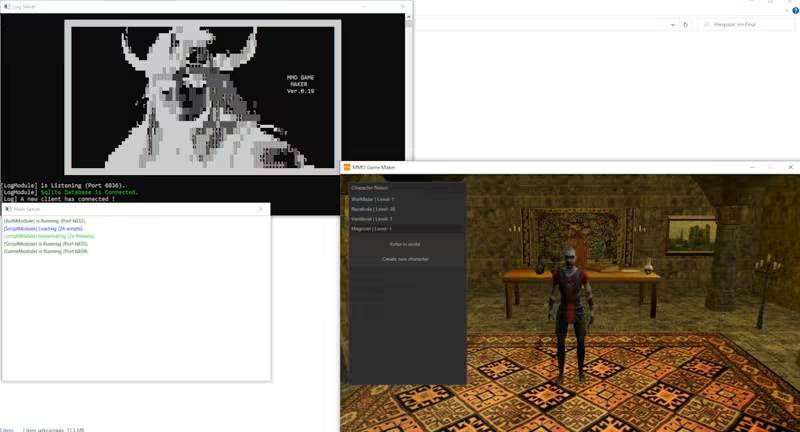Click the Log Server window icon
The width and height of the screenshot is (800, 432).
tap(6, 6)
